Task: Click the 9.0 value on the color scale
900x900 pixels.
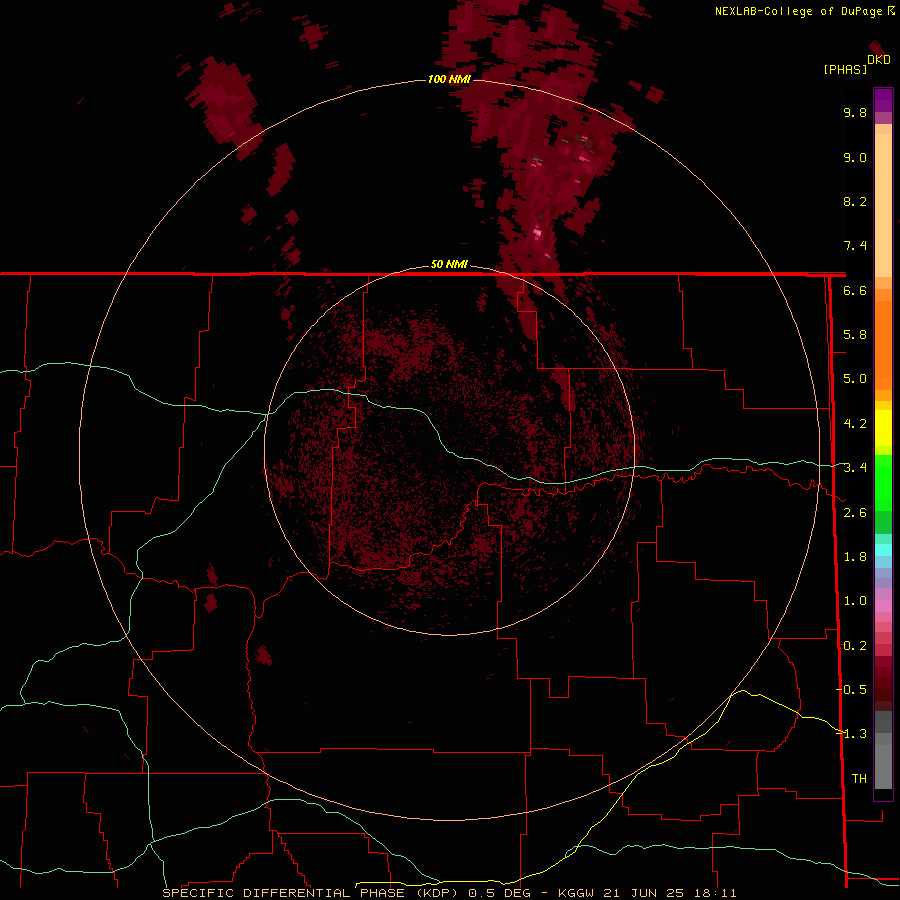Action: click(x=855, y=157)
